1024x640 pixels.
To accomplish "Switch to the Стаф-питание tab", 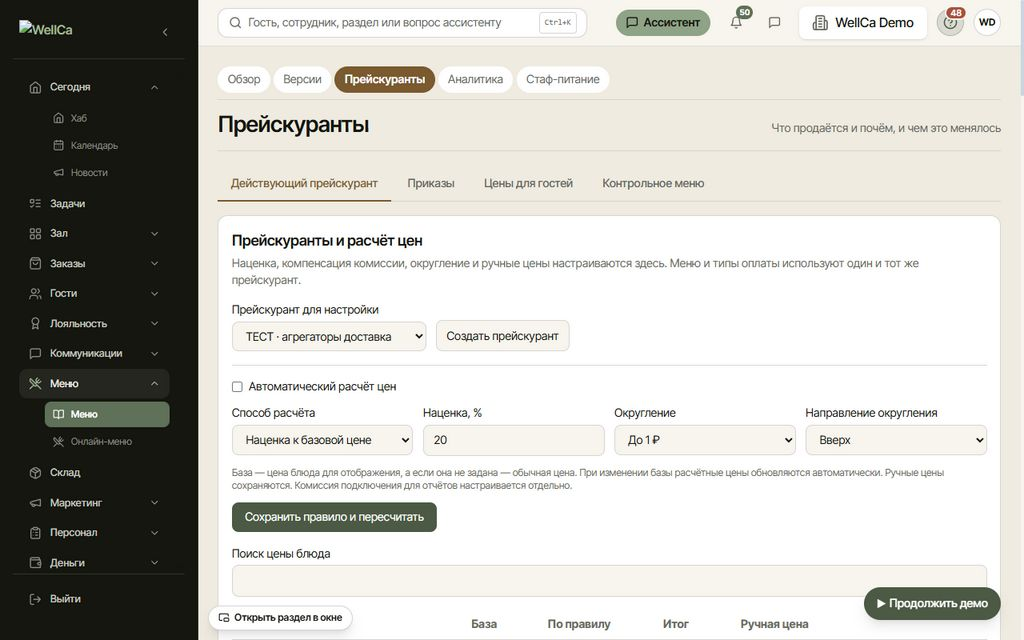I will [x=563, y=80].
